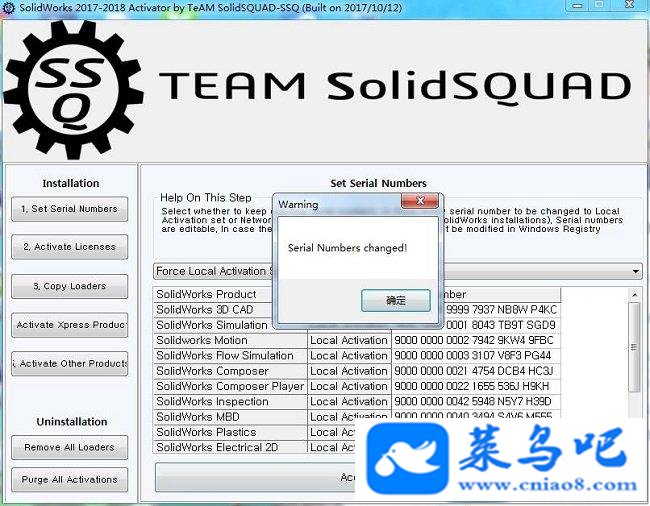Viewport: 650px width, 506px height.
Task: Edit serial number 9000 0000 0022 1655 536J H9KH
Action: click(476, 386)
